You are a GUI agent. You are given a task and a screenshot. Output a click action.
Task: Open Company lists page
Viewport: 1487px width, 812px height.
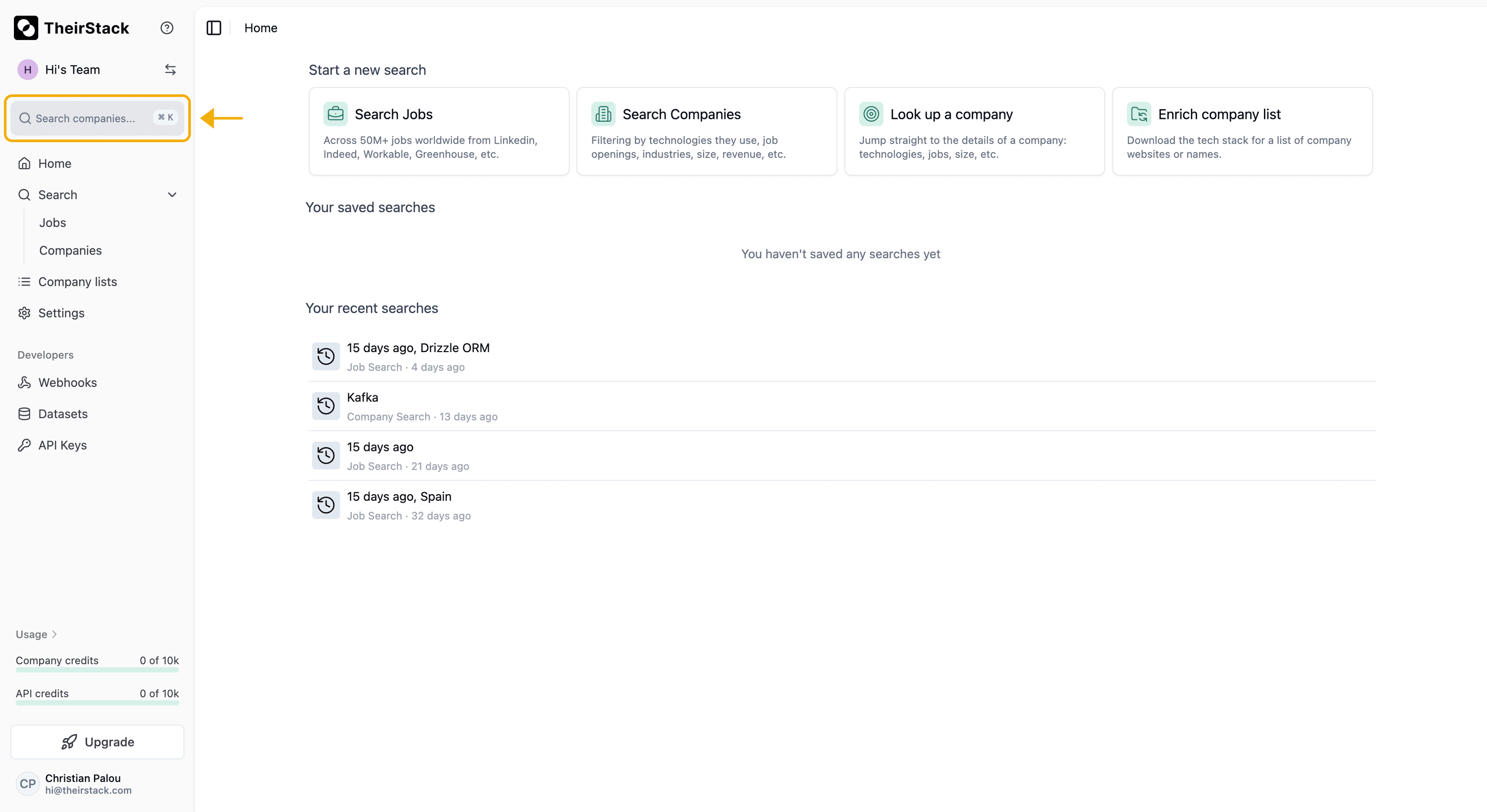coord(77,282)
